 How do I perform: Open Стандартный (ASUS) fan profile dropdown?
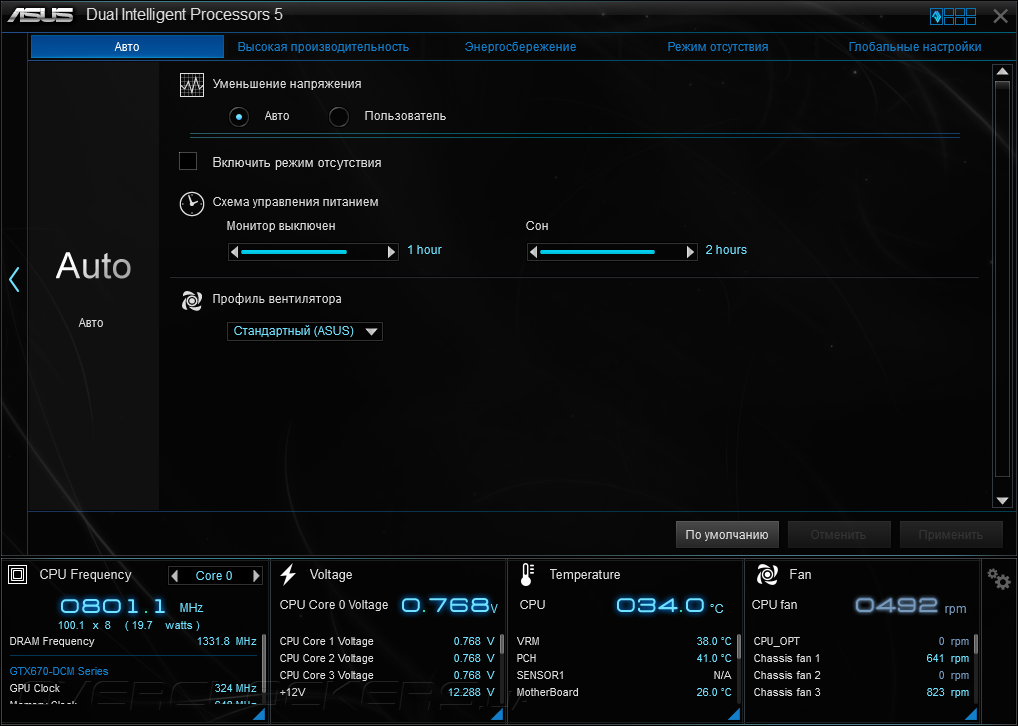(304, 331)
